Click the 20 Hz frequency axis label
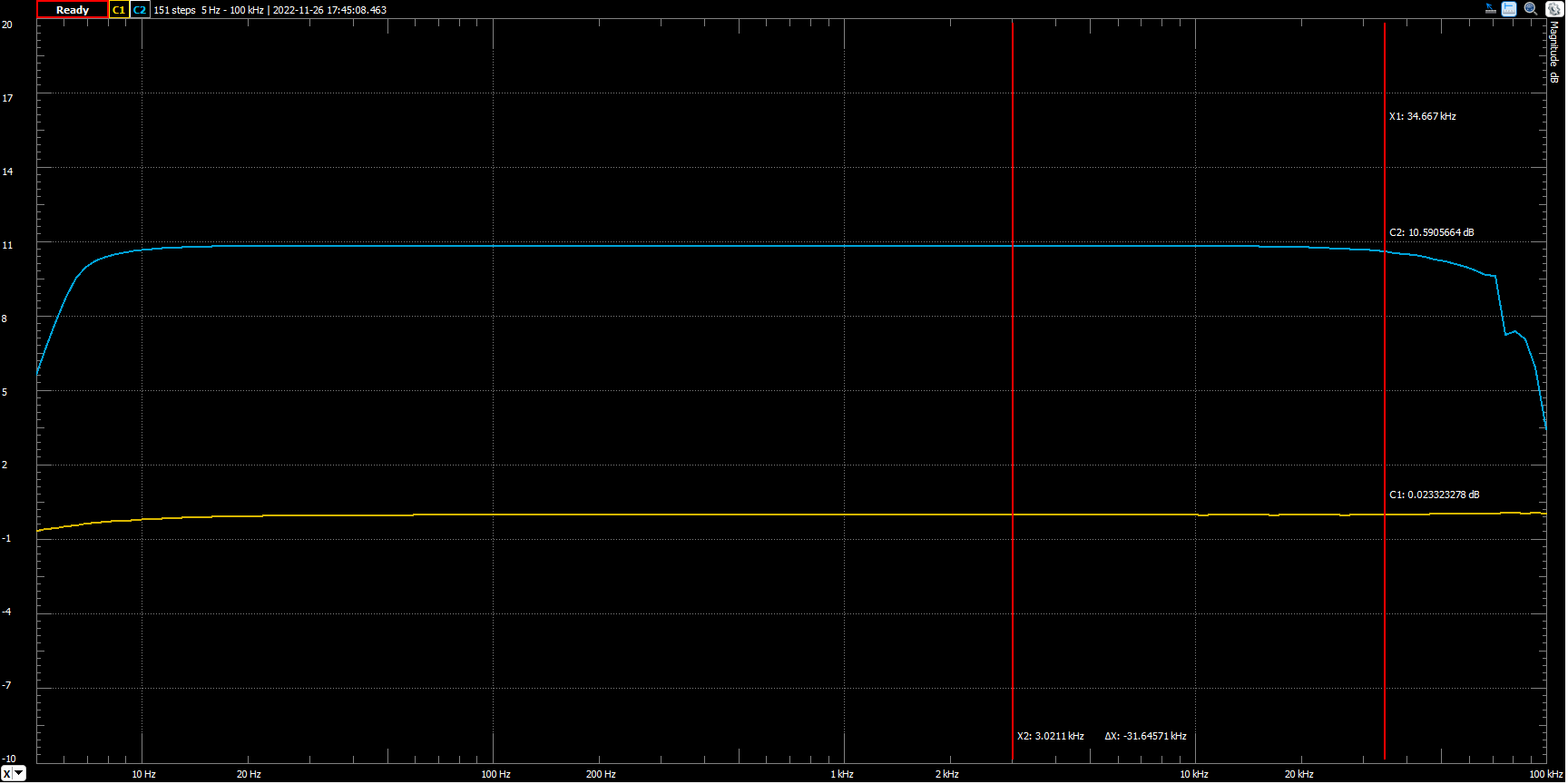 point(249,774)
